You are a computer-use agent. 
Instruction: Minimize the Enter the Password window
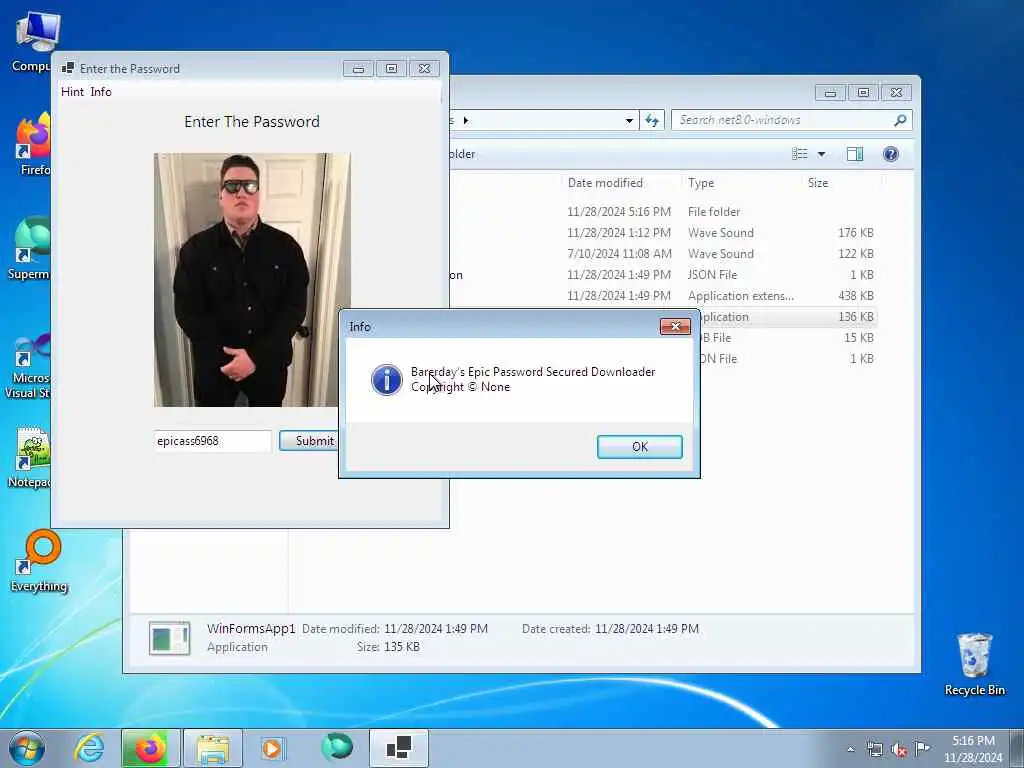tap(358, 69)
